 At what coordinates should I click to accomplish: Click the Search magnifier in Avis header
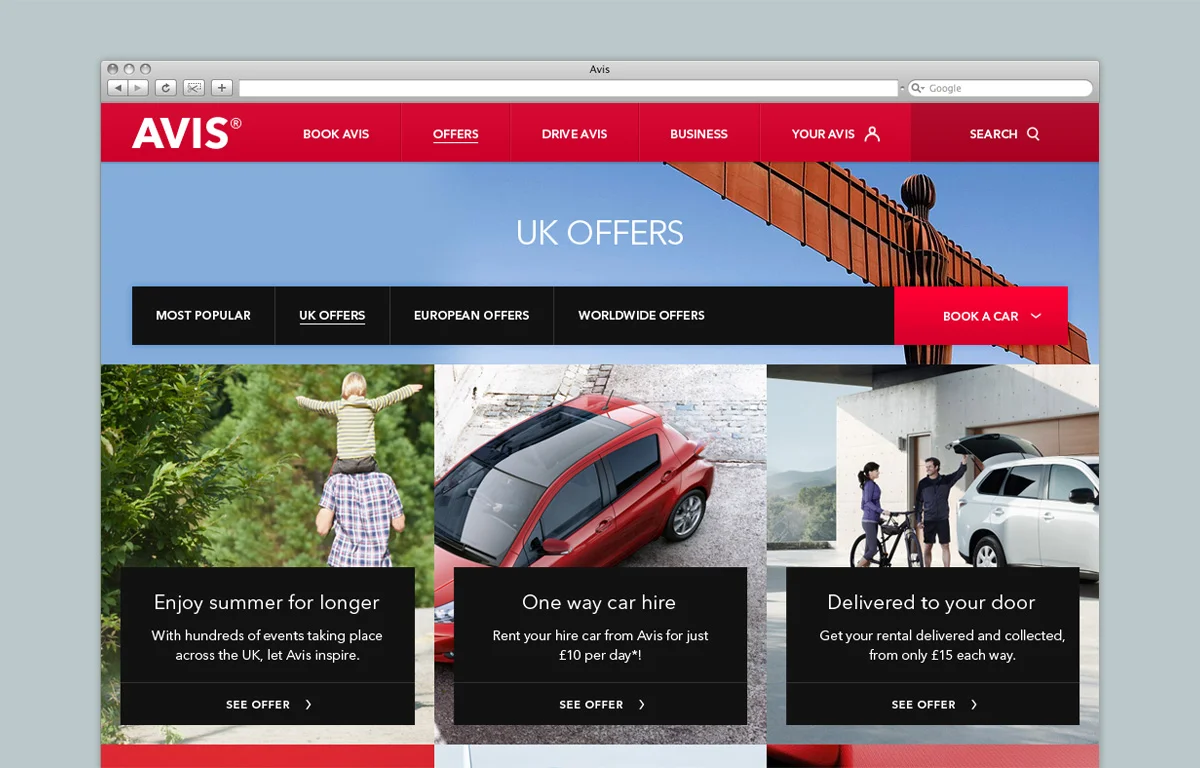1033,133
